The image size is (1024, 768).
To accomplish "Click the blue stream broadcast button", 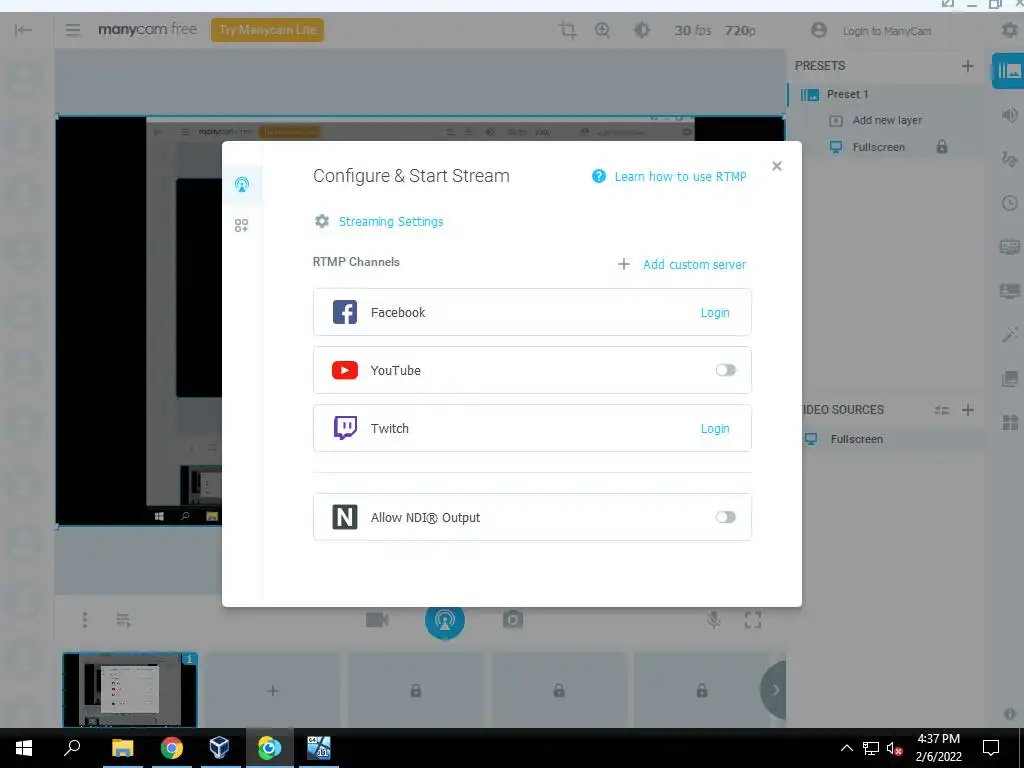I will coord(445,620).
